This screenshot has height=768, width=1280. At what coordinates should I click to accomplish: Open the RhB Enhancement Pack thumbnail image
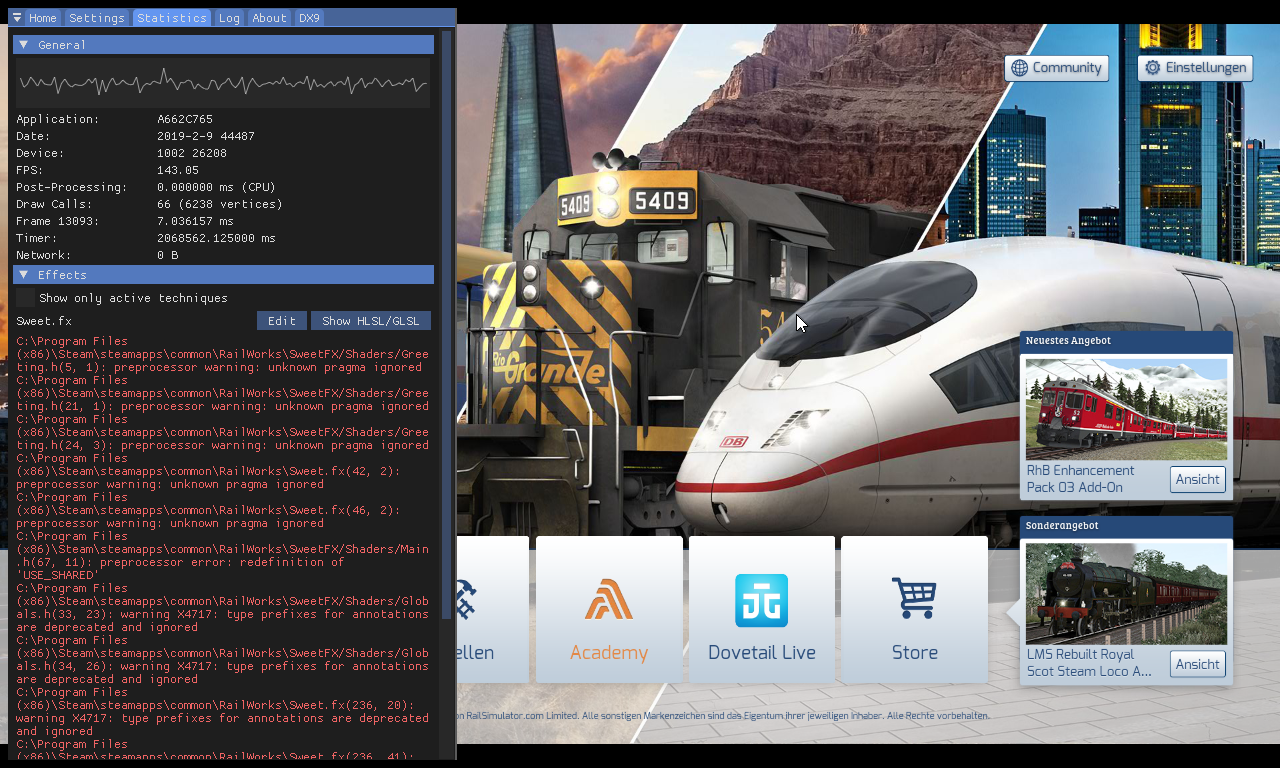point(1126,410)
